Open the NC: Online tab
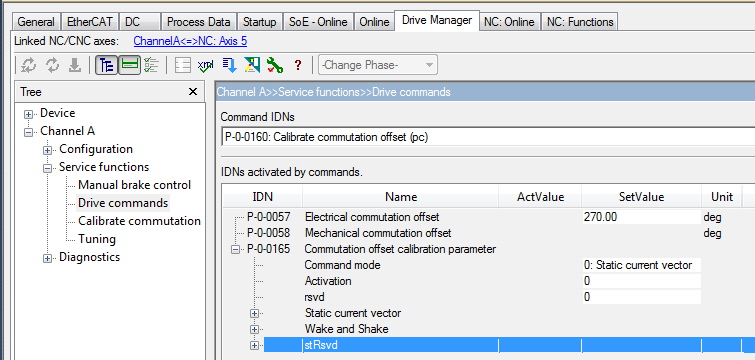 (509, 22)
